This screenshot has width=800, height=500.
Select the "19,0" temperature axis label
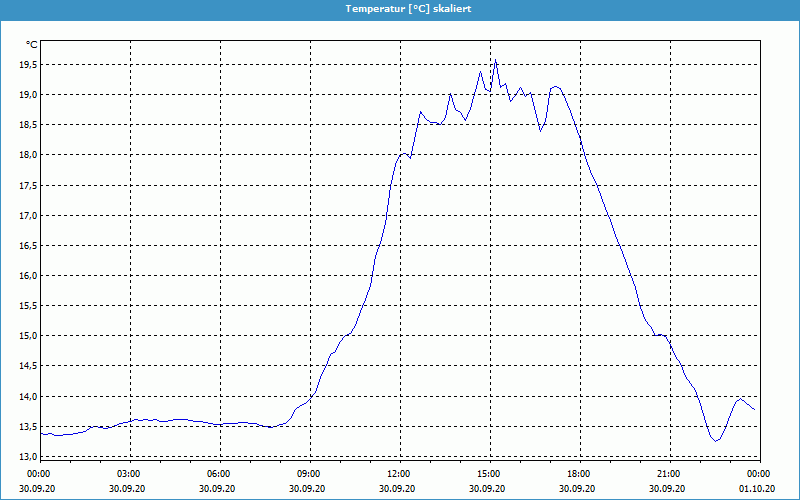pos(29,95)
